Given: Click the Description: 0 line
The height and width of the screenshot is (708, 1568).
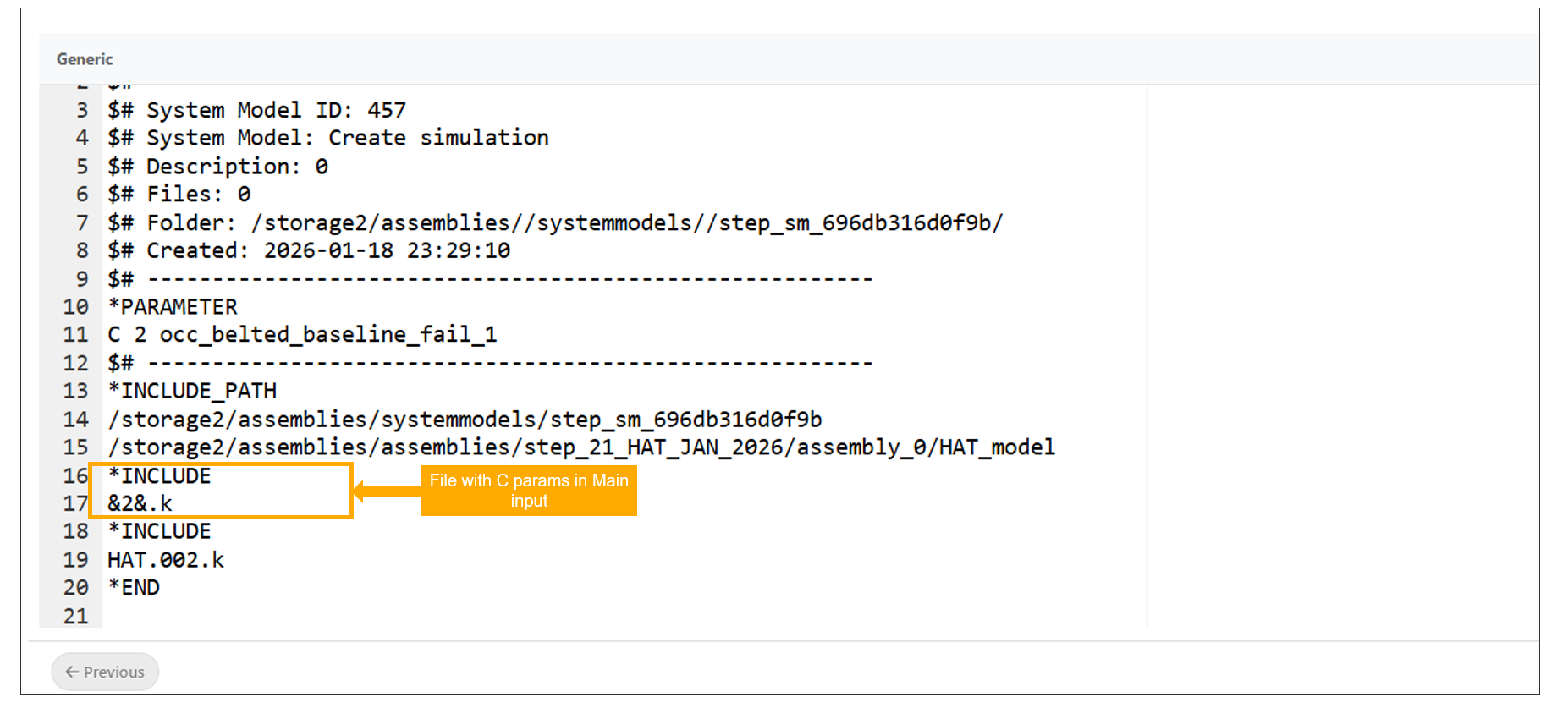Looking at the screenshot, I should pyautogui.click(x=217, y=167).
